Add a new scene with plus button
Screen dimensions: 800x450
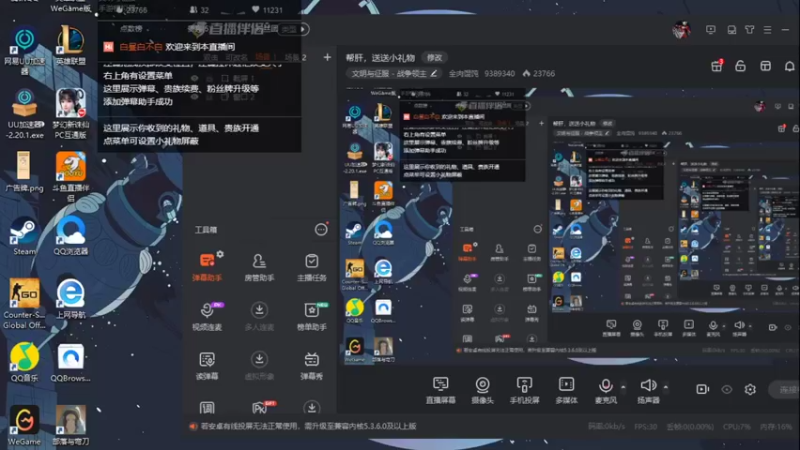327,57
